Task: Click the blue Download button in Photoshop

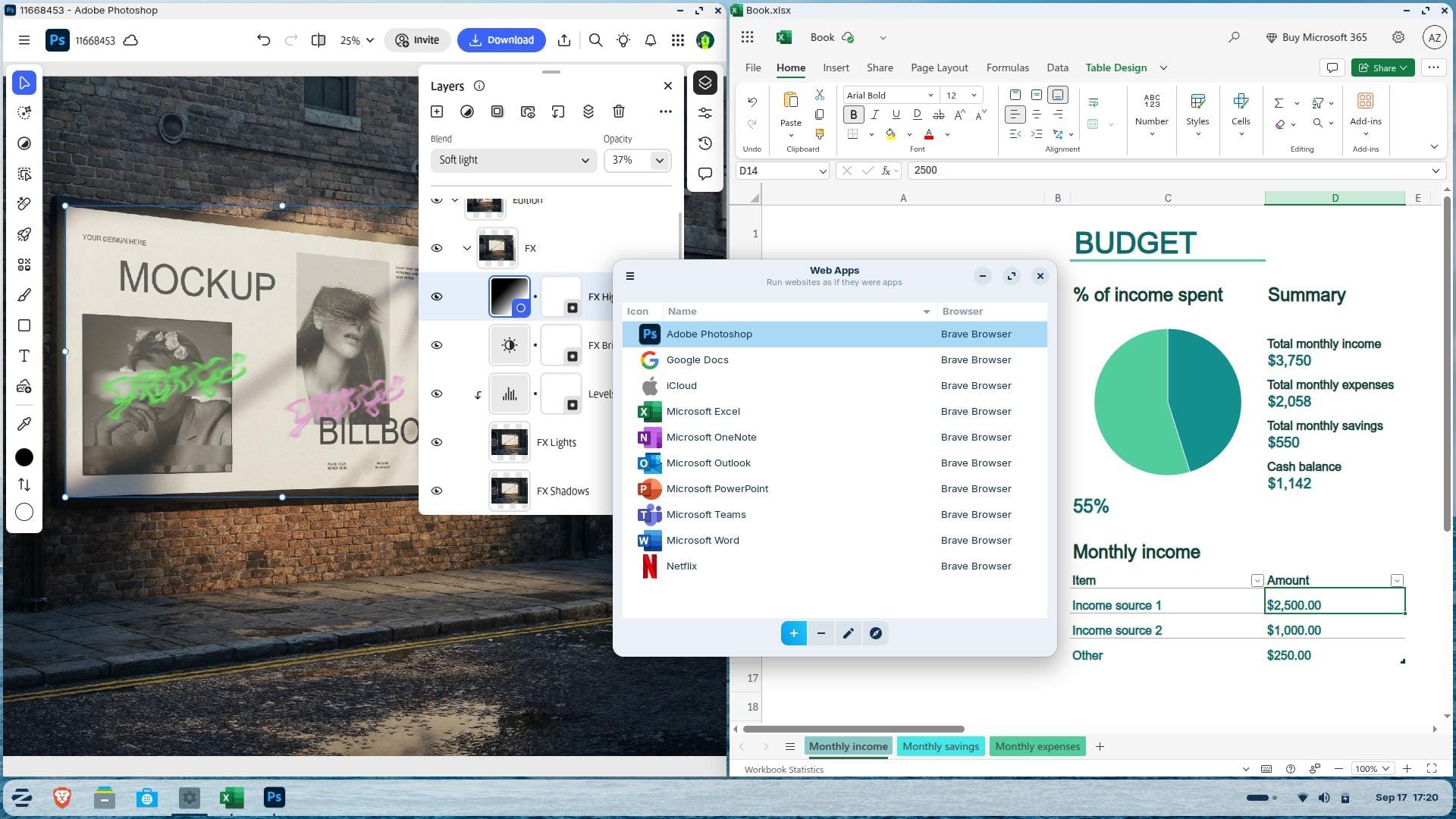Action: pyautogui.click(x=501, y=39)
